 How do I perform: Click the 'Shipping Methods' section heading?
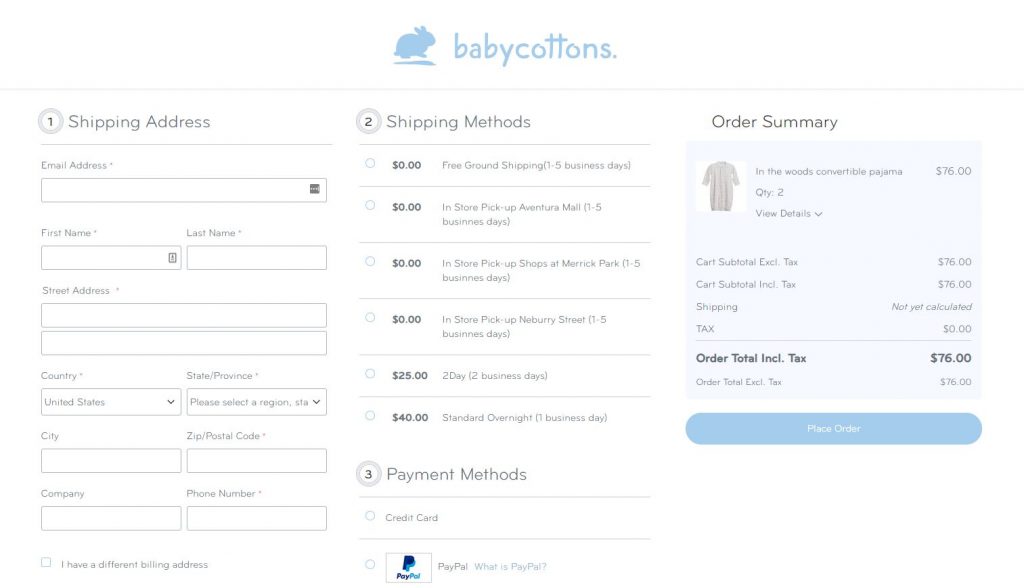coord(458,122)
